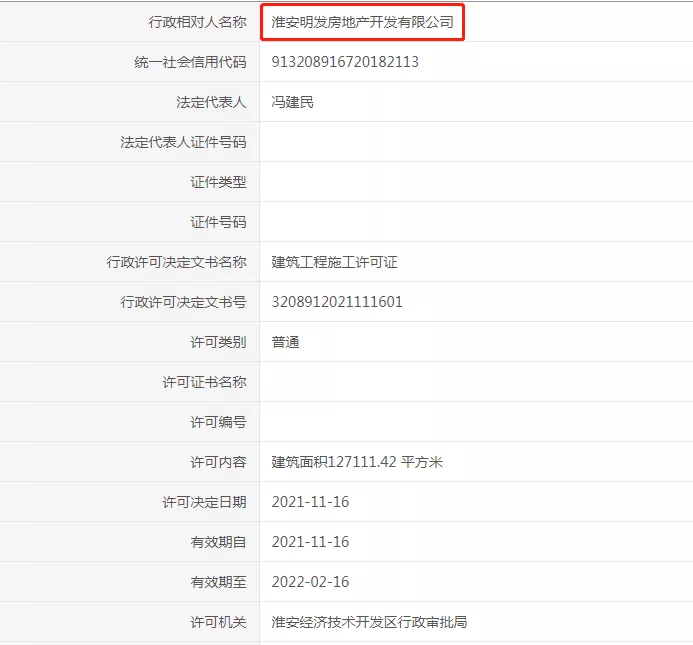Select document number 320891202111601

337,302
